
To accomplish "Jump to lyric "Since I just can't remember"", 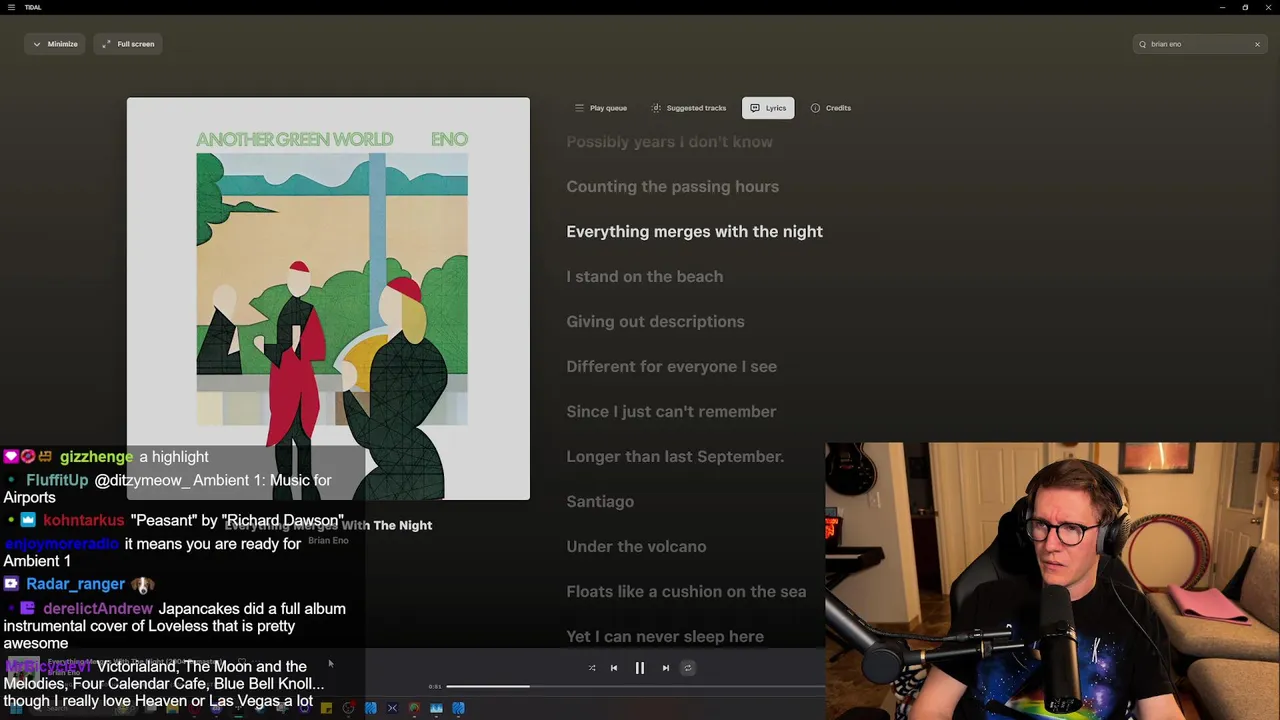I will [x=671, y=412].
